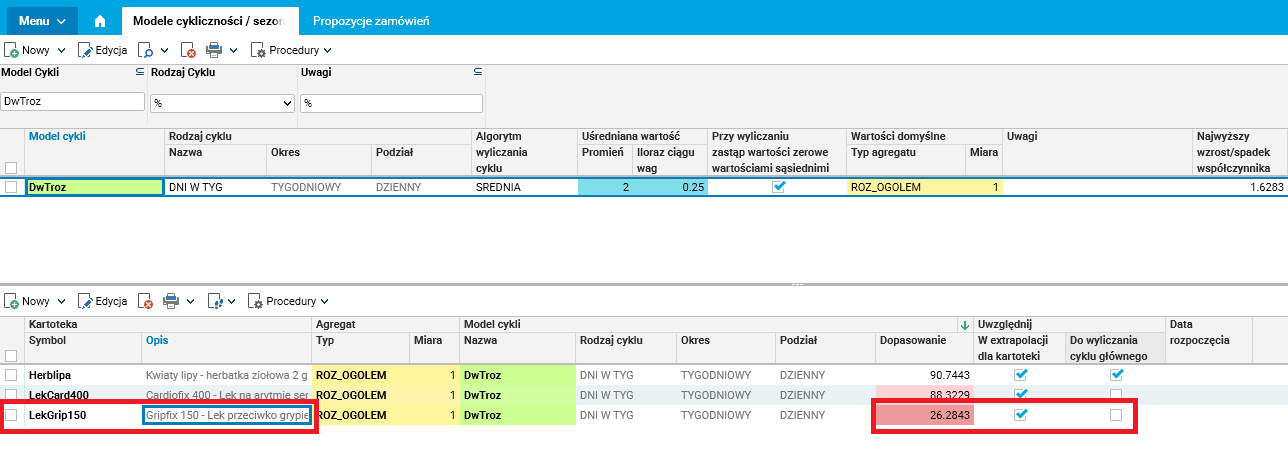
Task: Open the Menu dropdown
Action: [43, 20]
